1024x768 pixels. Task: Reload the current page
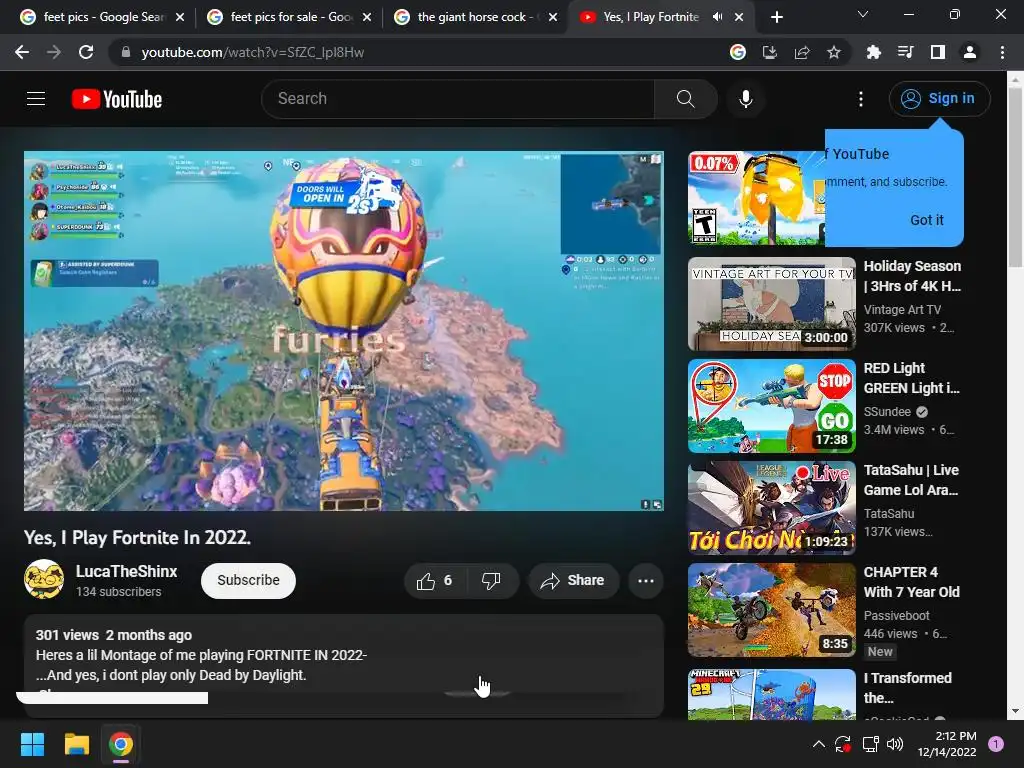click(86, 52)
